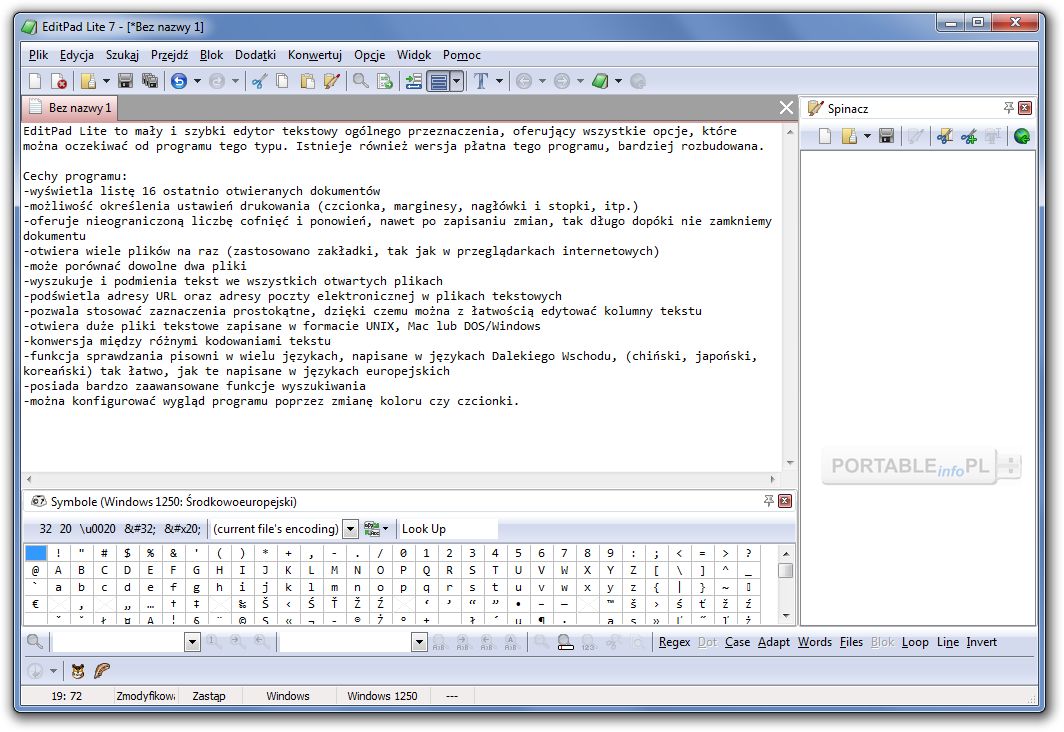
Task: Click the large T font icon
Action: tap(481, 81)
